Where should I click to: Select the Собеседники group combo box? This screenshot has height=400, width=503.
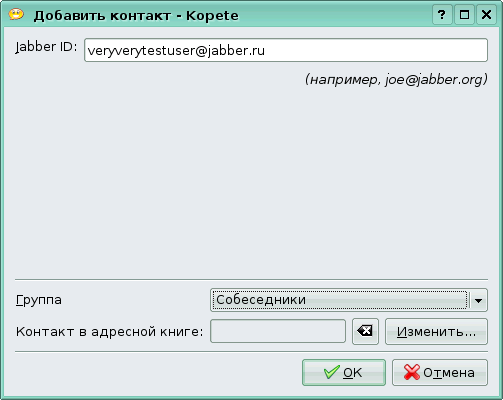click(x=349, y=300)
